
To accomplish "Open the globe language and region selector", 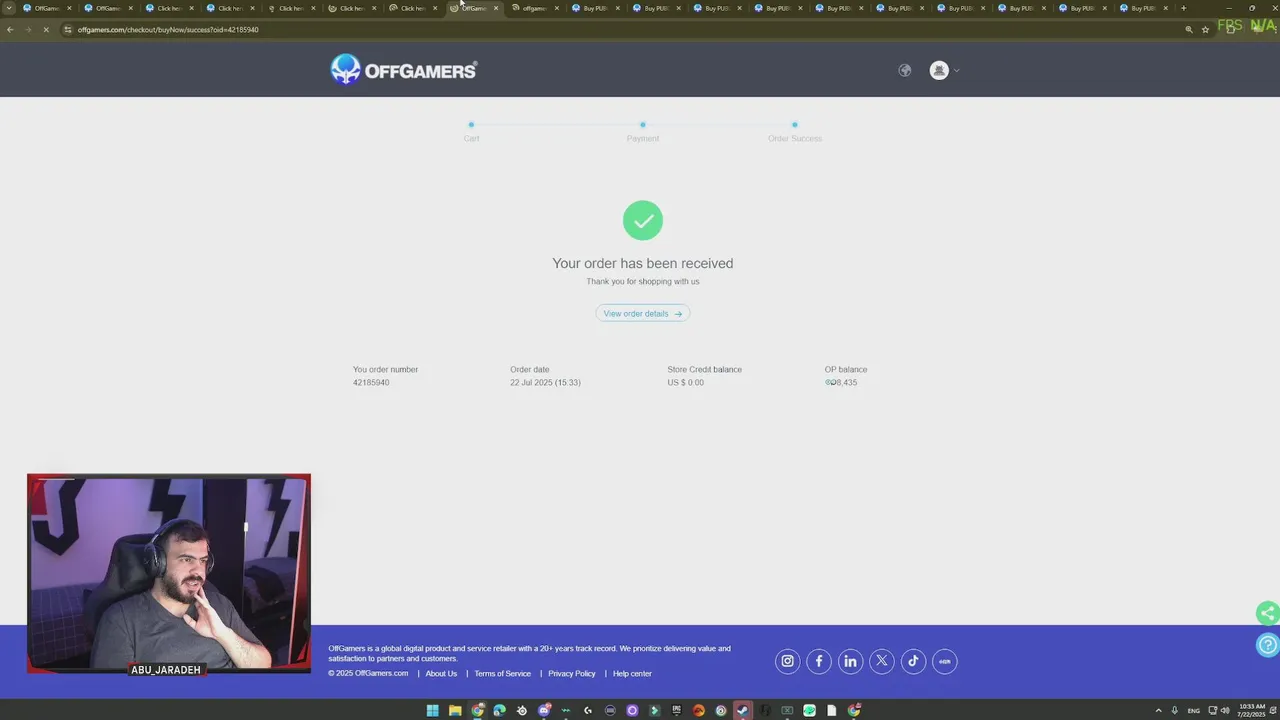I will click(x=905, y=70).
